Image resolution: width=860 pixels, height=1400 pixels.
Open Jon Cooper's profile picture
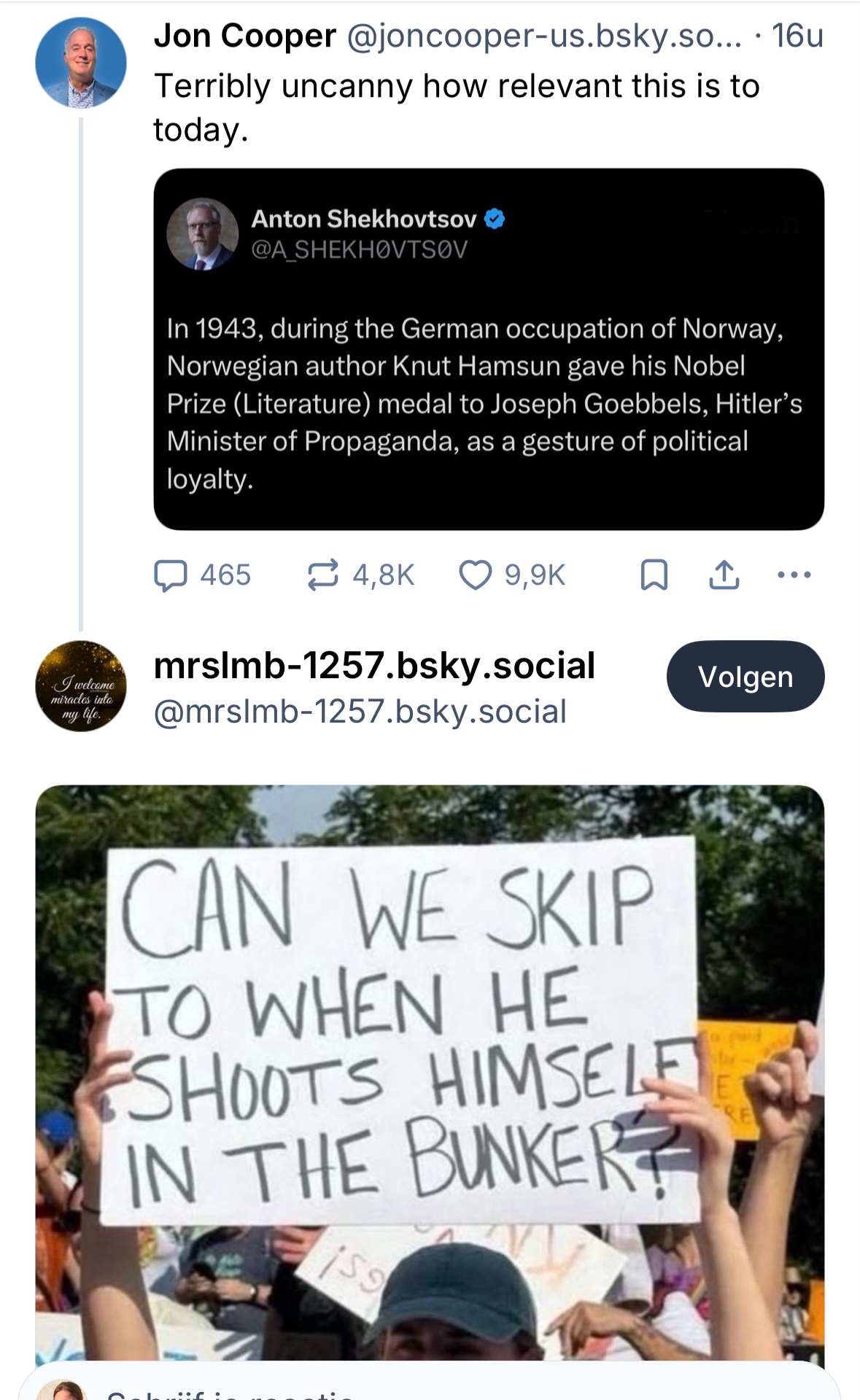click(81, 63)
